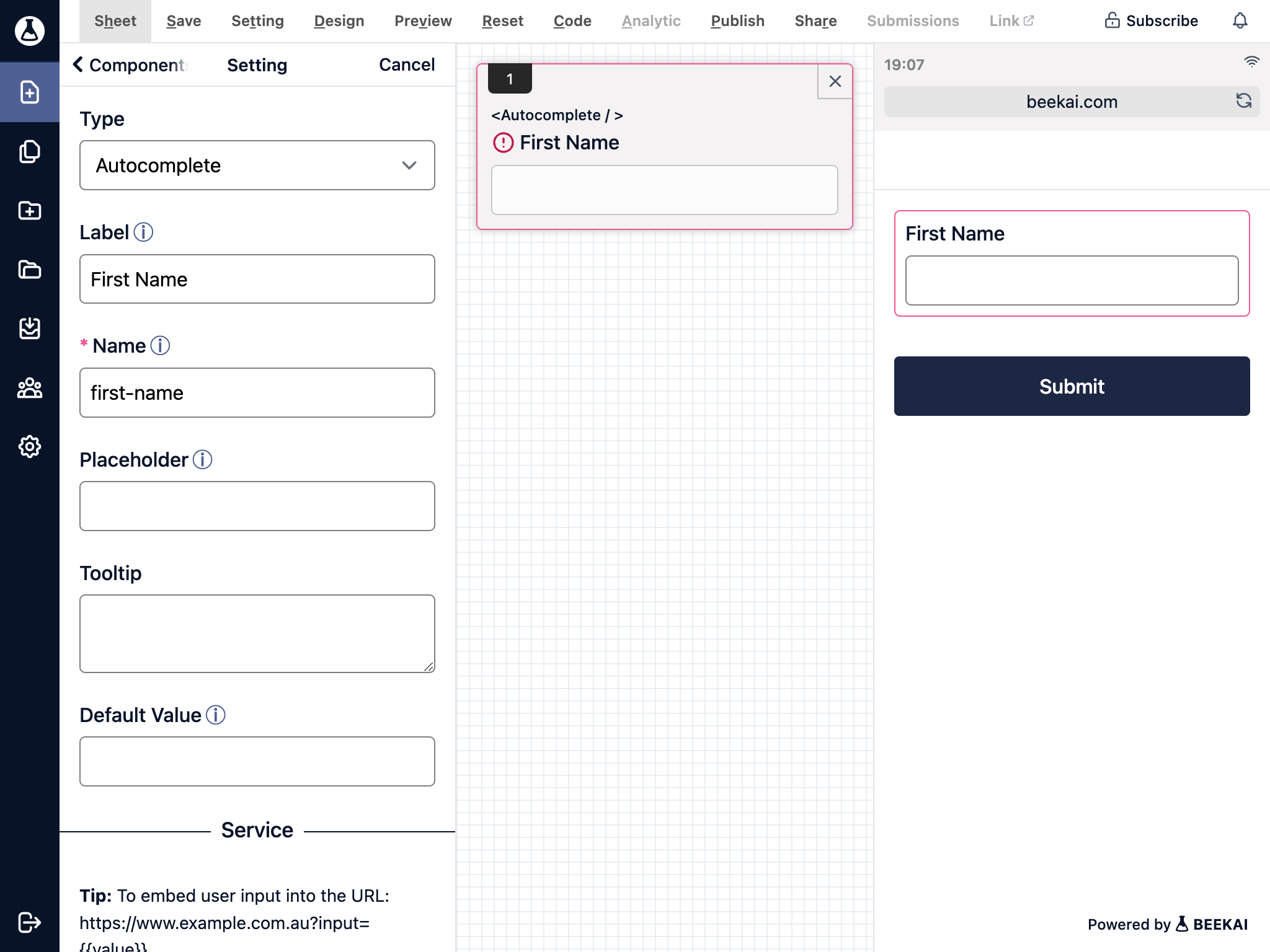Image resolution: width=1270 pixels, height=952 pixels.
Task: Click Save in the top menu
Action: coord(184,21)
